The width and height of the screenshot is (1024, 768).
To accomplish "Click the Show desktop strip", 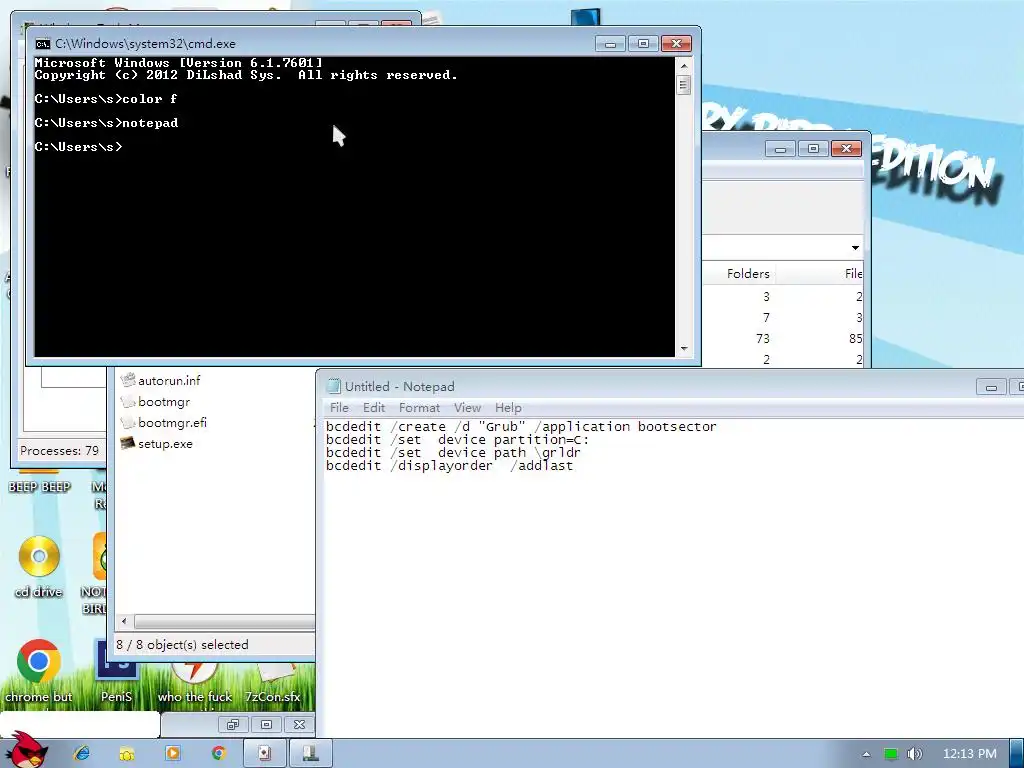I will [1017, 754].
